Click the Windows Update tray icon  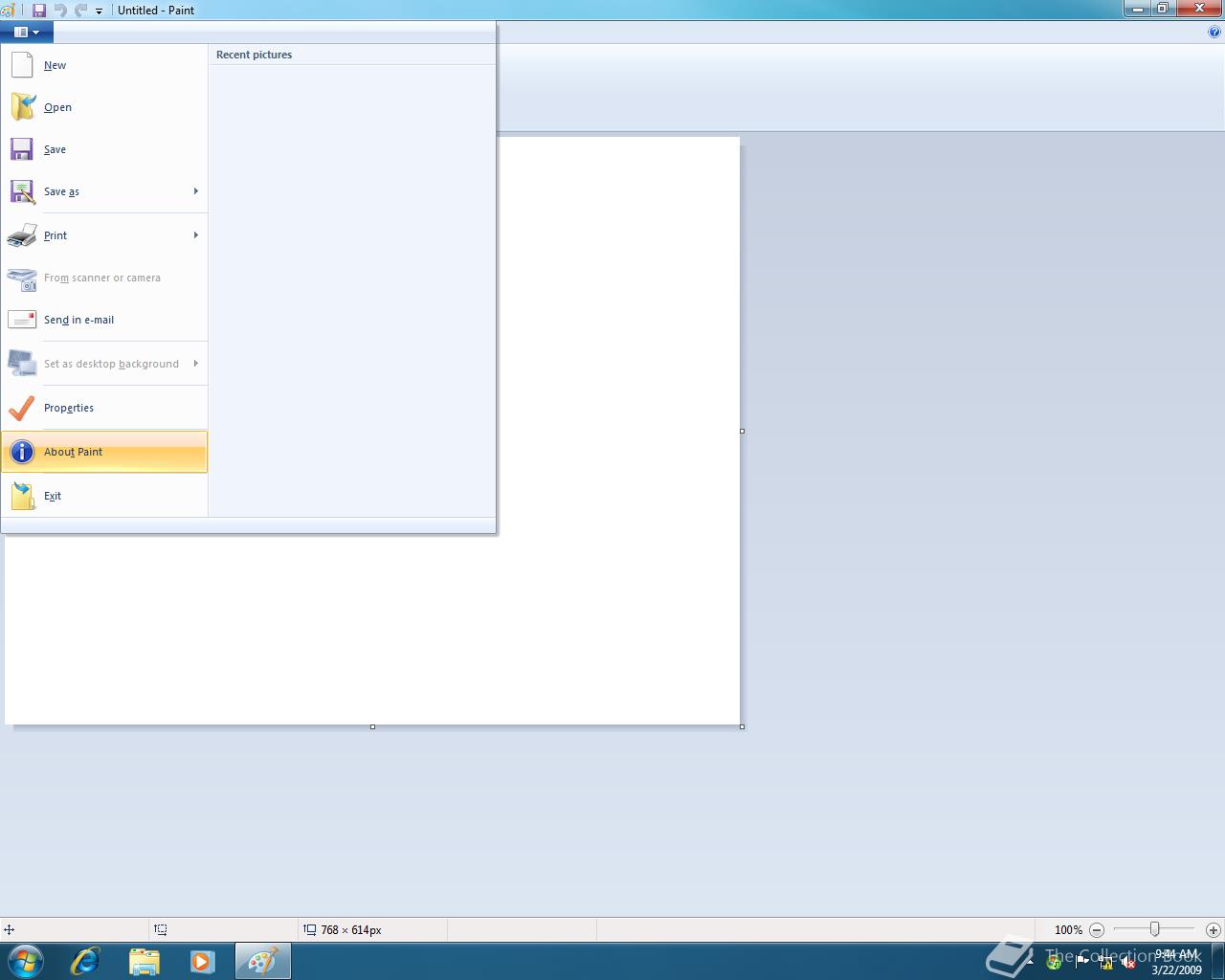point(1055,962)
